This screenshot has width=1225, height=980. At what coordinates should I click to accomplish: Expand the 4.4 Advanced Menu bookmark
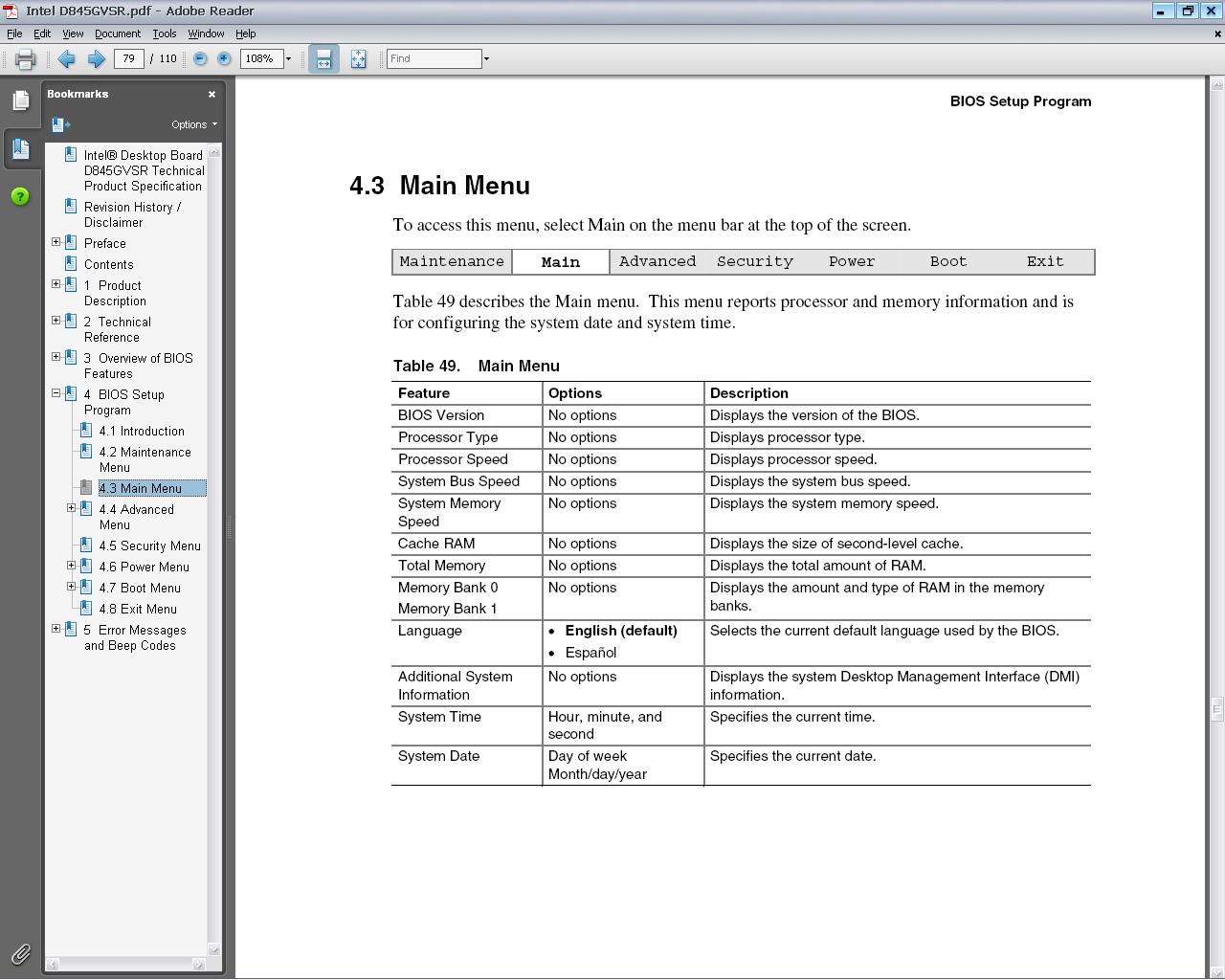(x=71, y=508)
